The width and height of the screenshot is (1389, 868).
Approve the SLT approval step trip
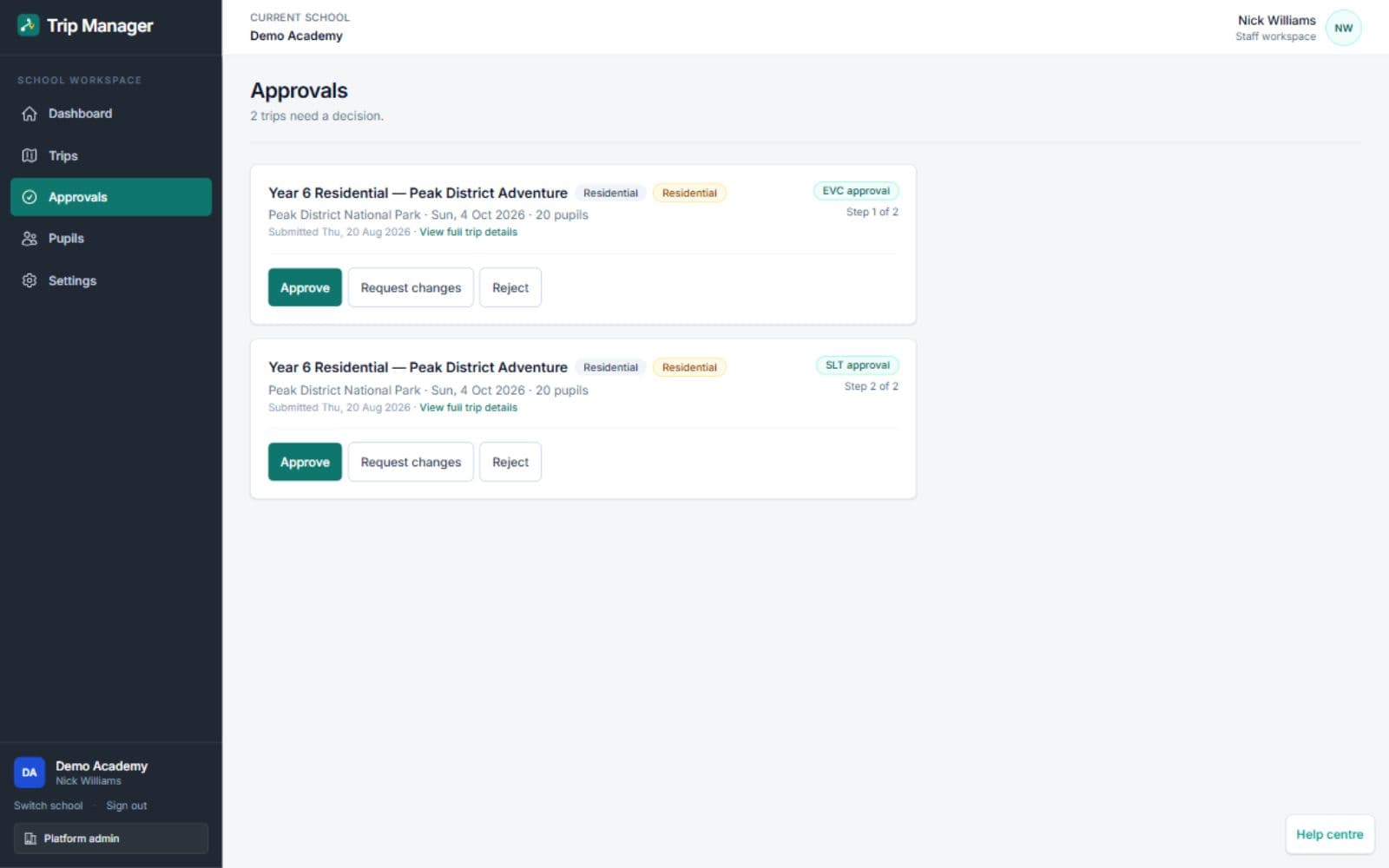pos(305,462)
